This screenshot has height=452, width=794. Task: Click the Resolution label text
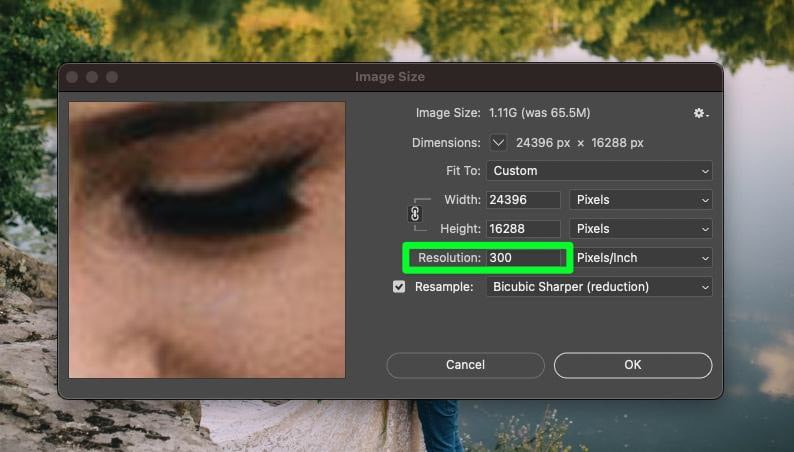tap(449, 258)
